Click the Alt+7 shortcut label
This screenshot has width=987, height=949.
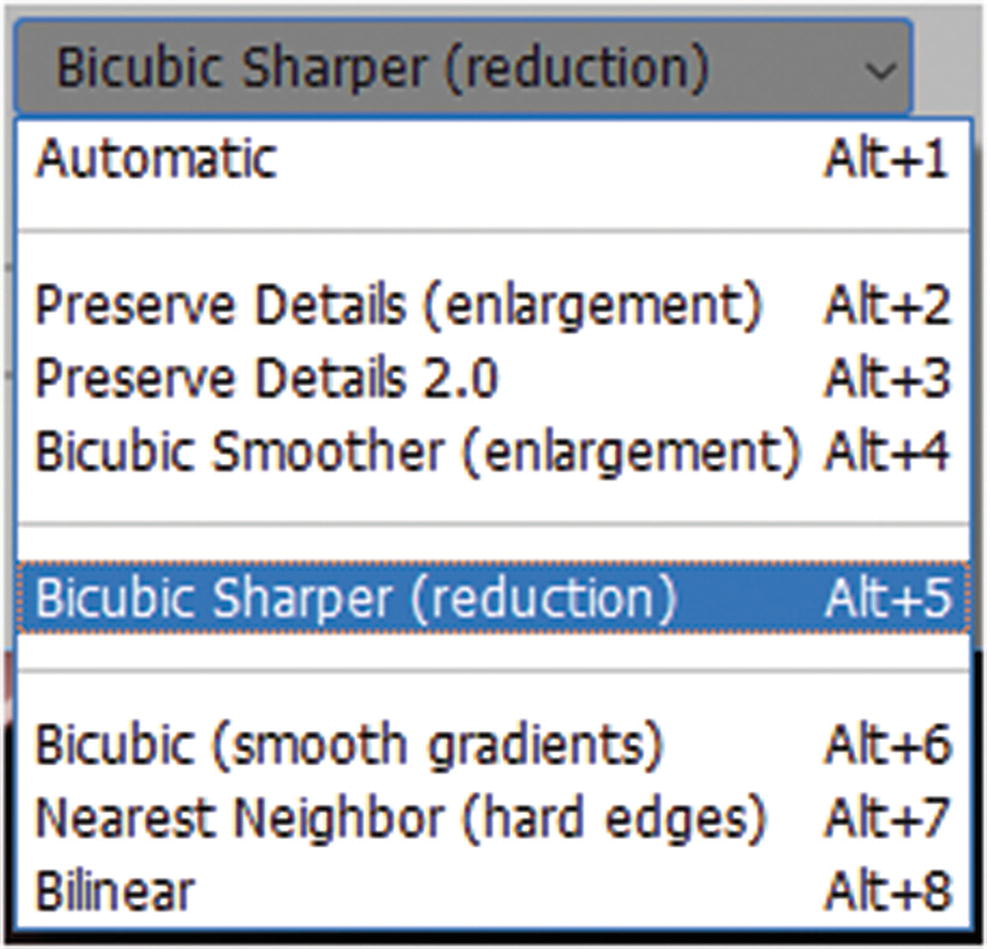coord(886,818)
